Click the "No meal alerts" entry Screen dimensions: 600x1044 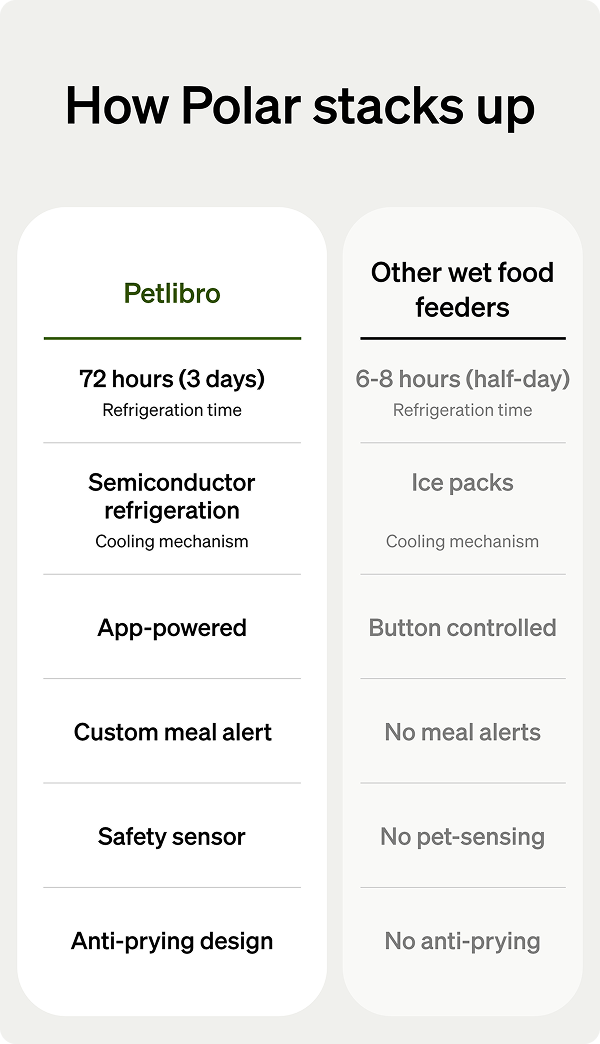[462, 732]
